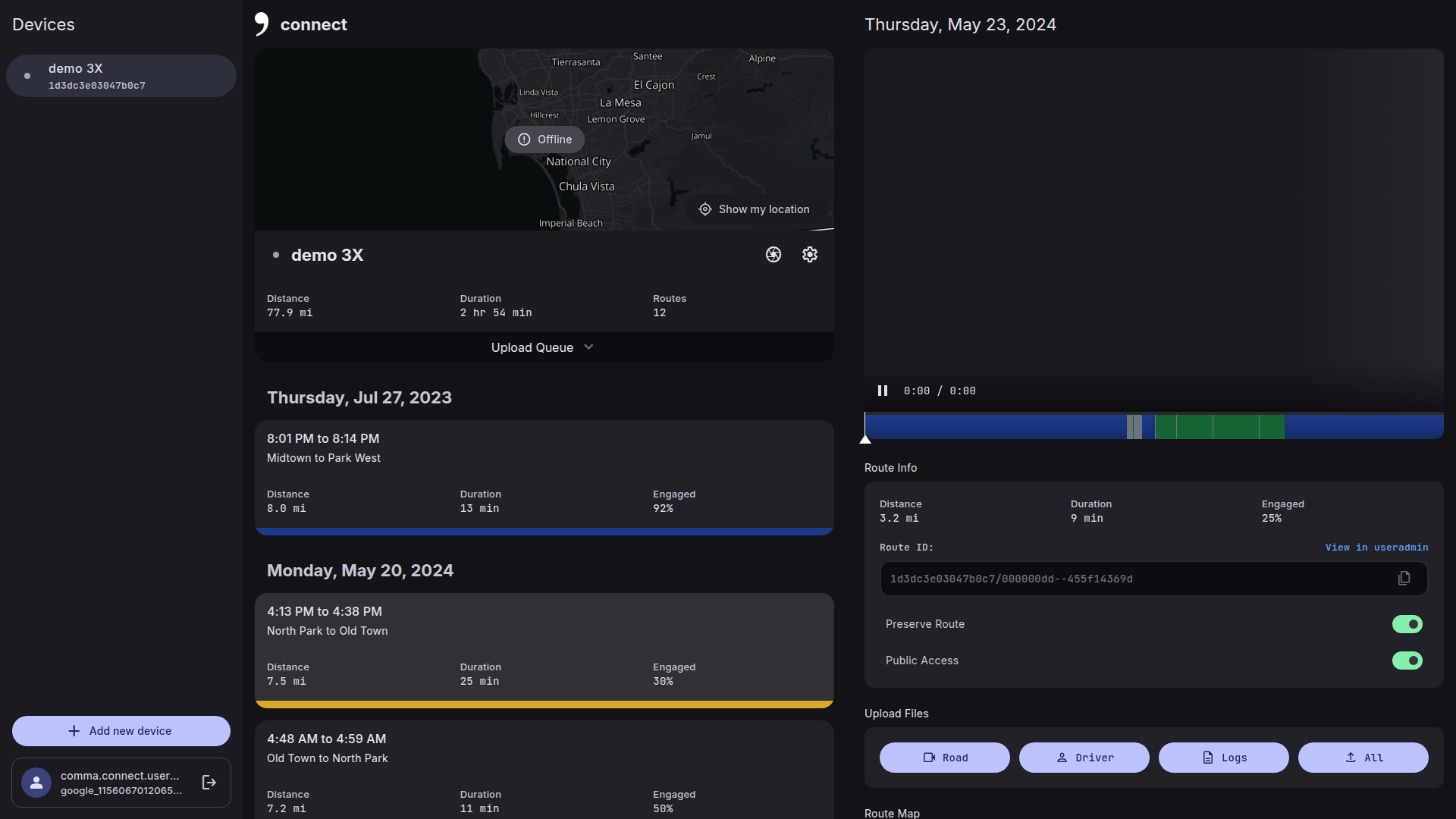Image resolution: width=1456 pixels, height=819 pixels.
Task: Open the demo 3X settings gear
Action: [x=809, y=255]
